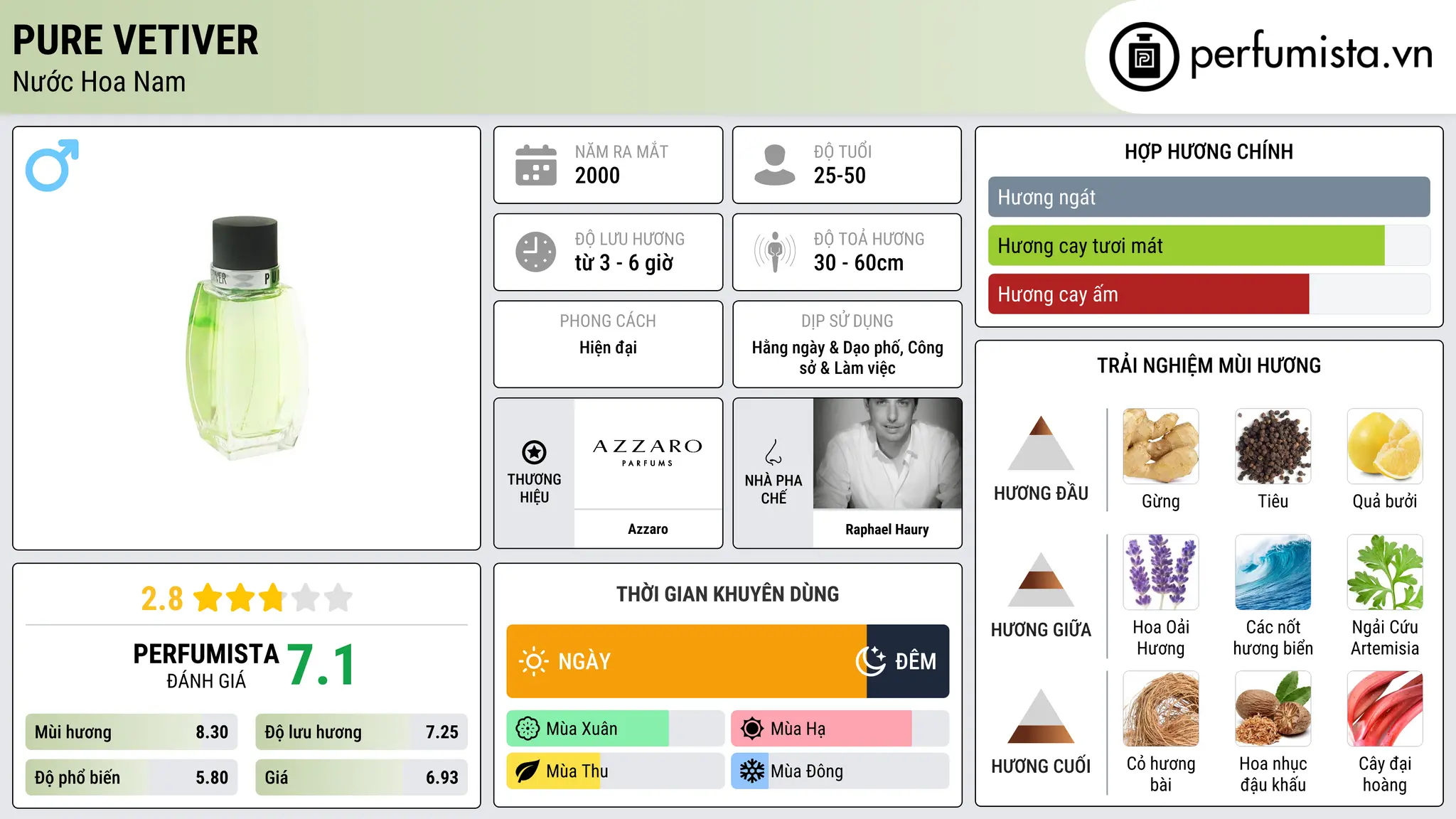Select the ginger (Gừng) note image
The image size is (1456, 819).
click(x=1161, y=446)
